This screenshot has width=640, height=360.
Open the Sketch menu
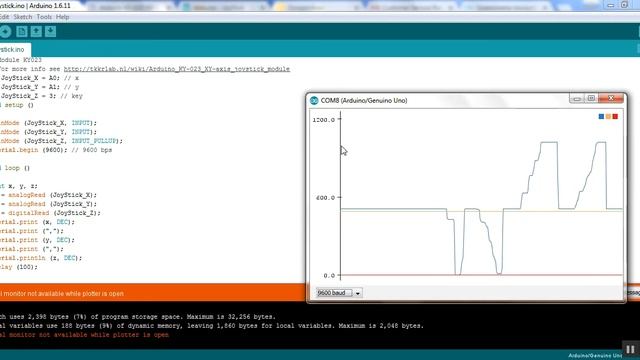(x=22, y=17)
